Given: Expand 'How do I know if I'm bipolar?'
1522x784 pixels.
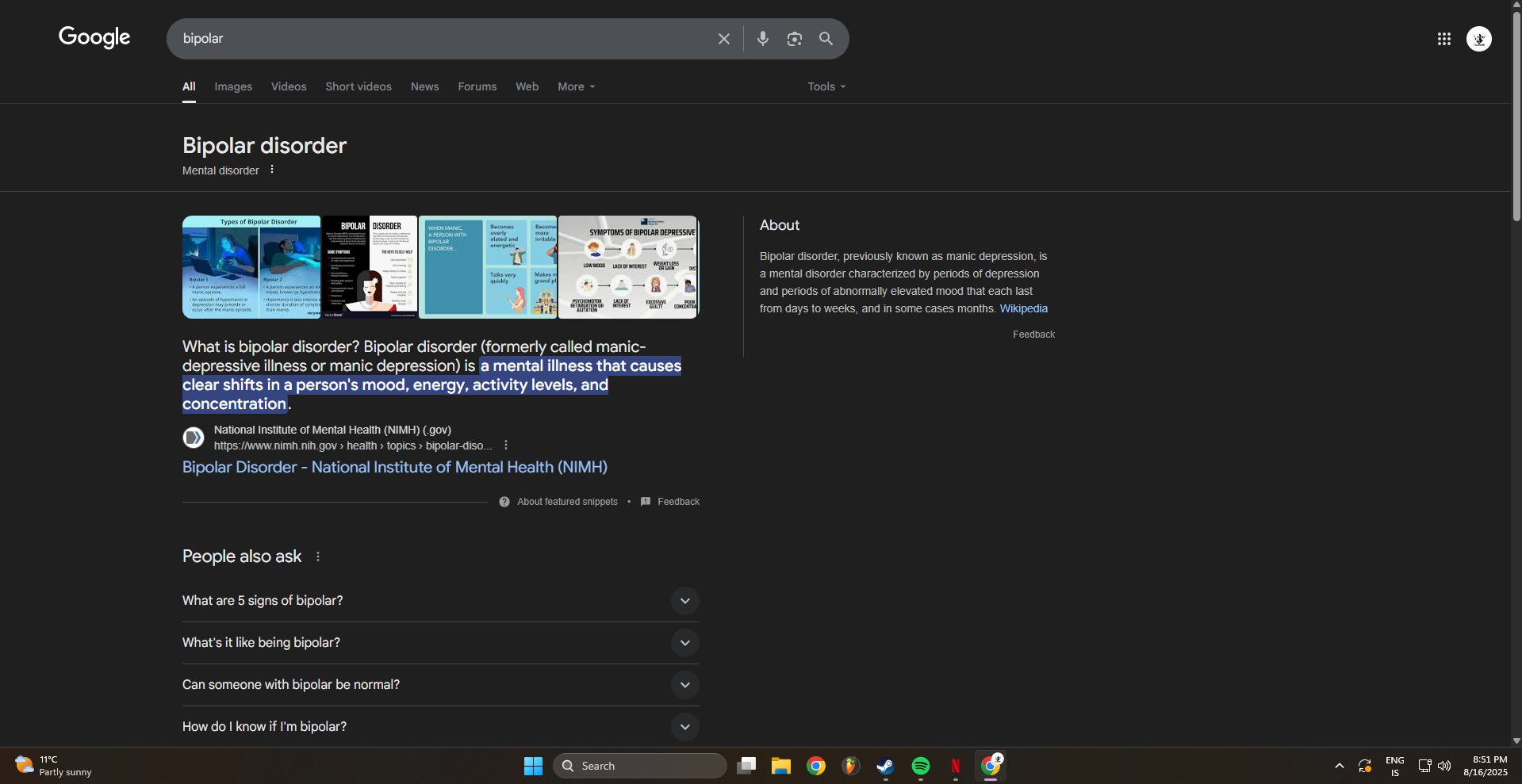Looking at the screenshot, I should pyautogui.click(x=440, y=727).
